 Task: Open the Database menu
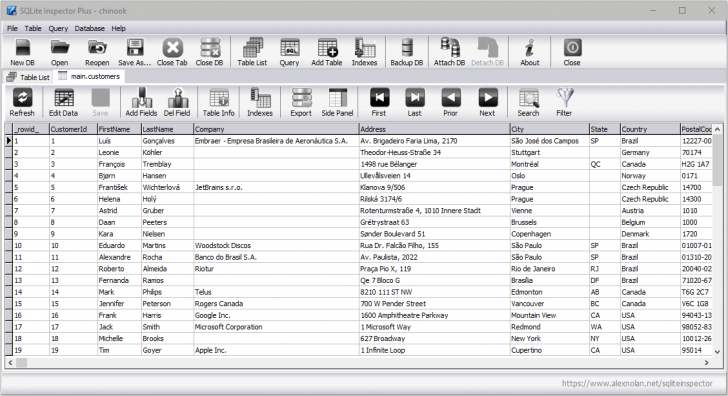click(90, 28)
